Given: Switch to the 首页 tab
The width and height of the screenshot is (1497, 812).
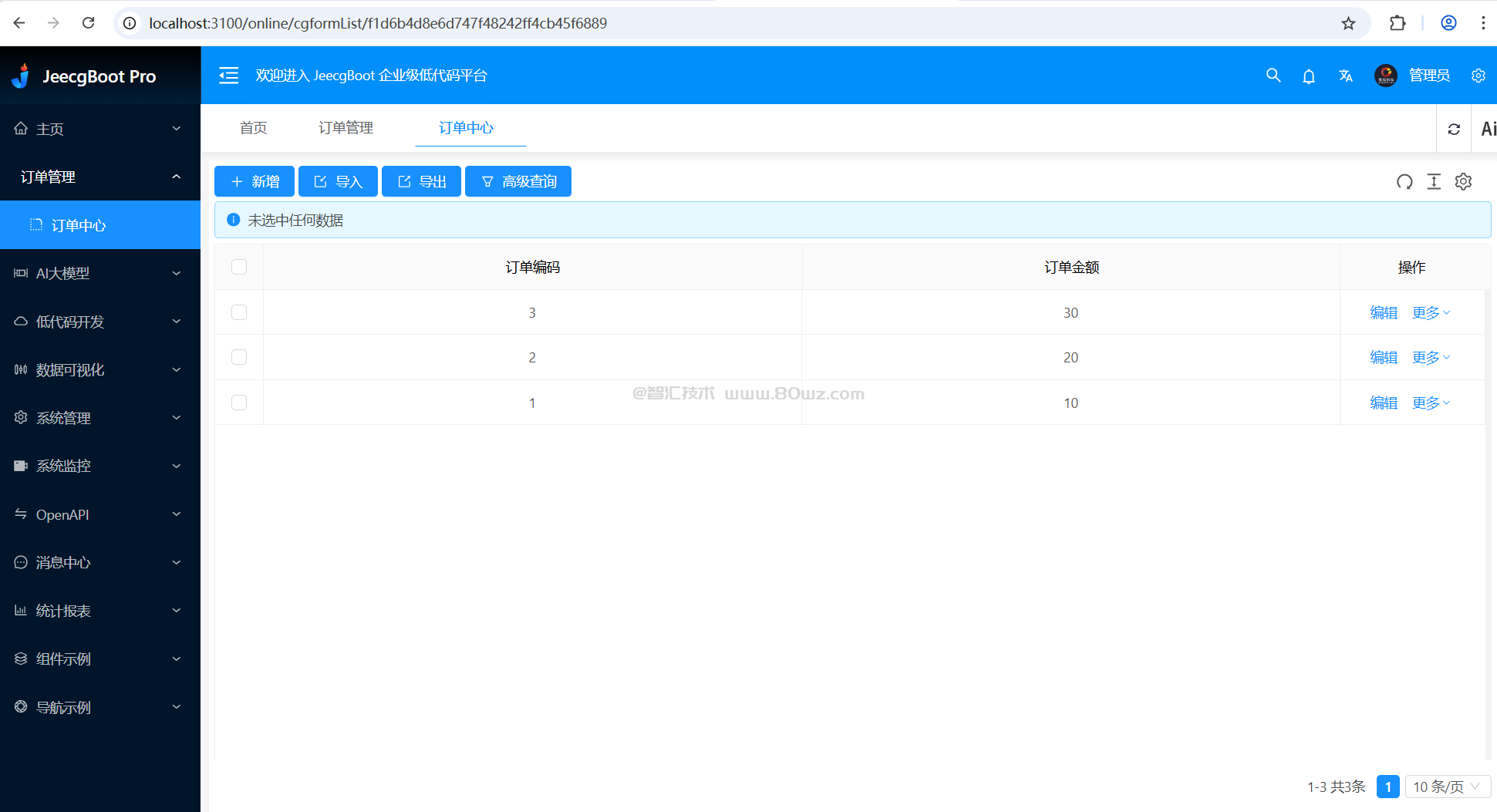Looking at the screenshot, I should (253, 128).
